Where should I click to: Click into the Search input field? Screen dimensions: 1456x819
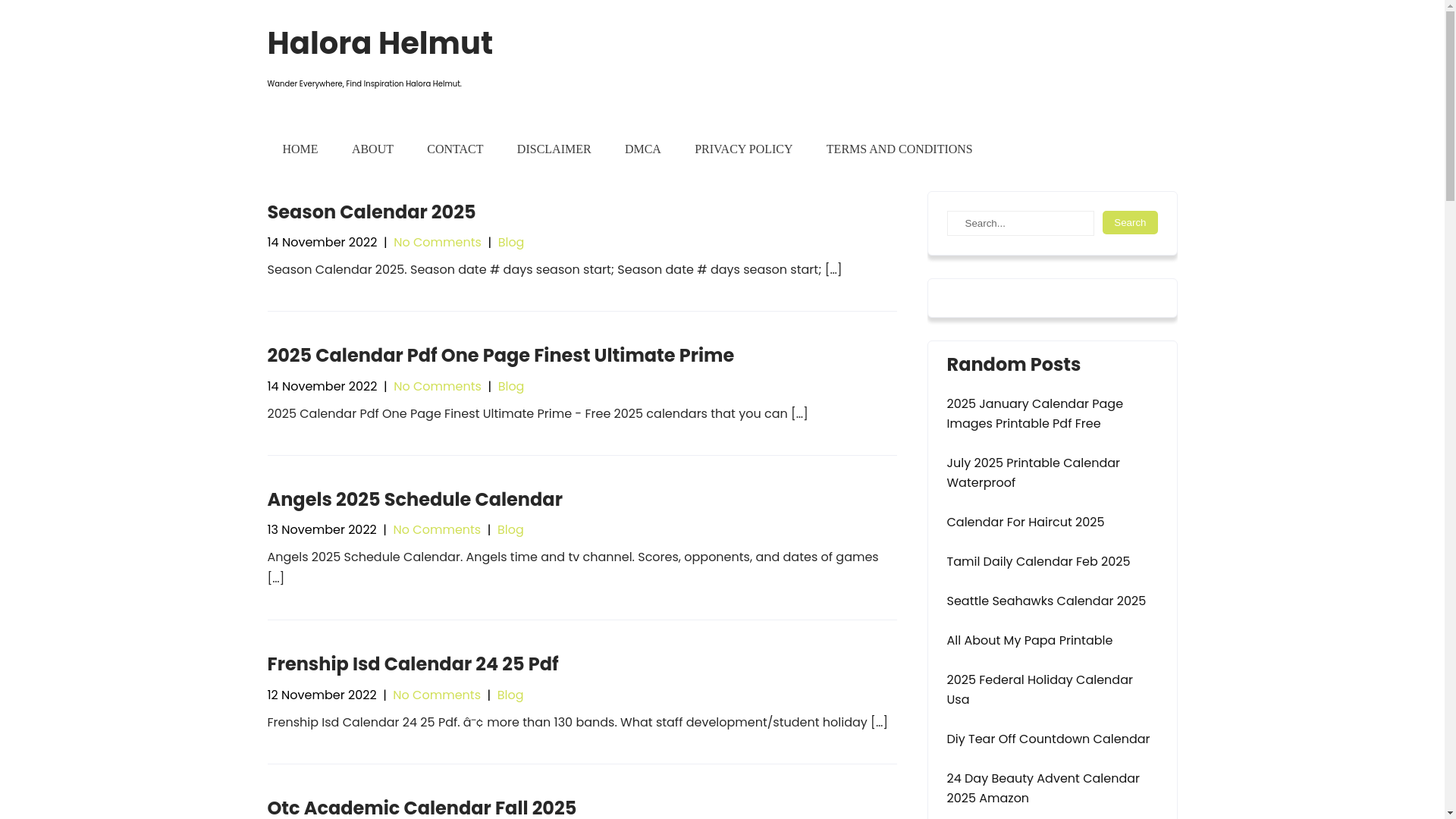pyautogui.click(x=1020, y=223)
